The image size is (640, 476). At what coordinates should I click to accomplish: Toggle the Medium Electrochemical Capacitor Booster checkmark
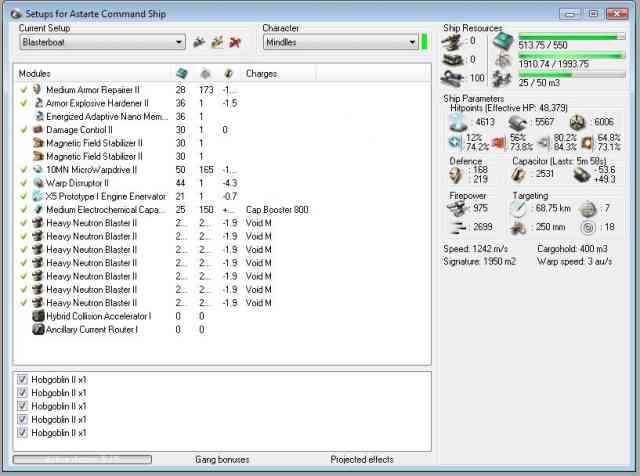click(24, 209)
